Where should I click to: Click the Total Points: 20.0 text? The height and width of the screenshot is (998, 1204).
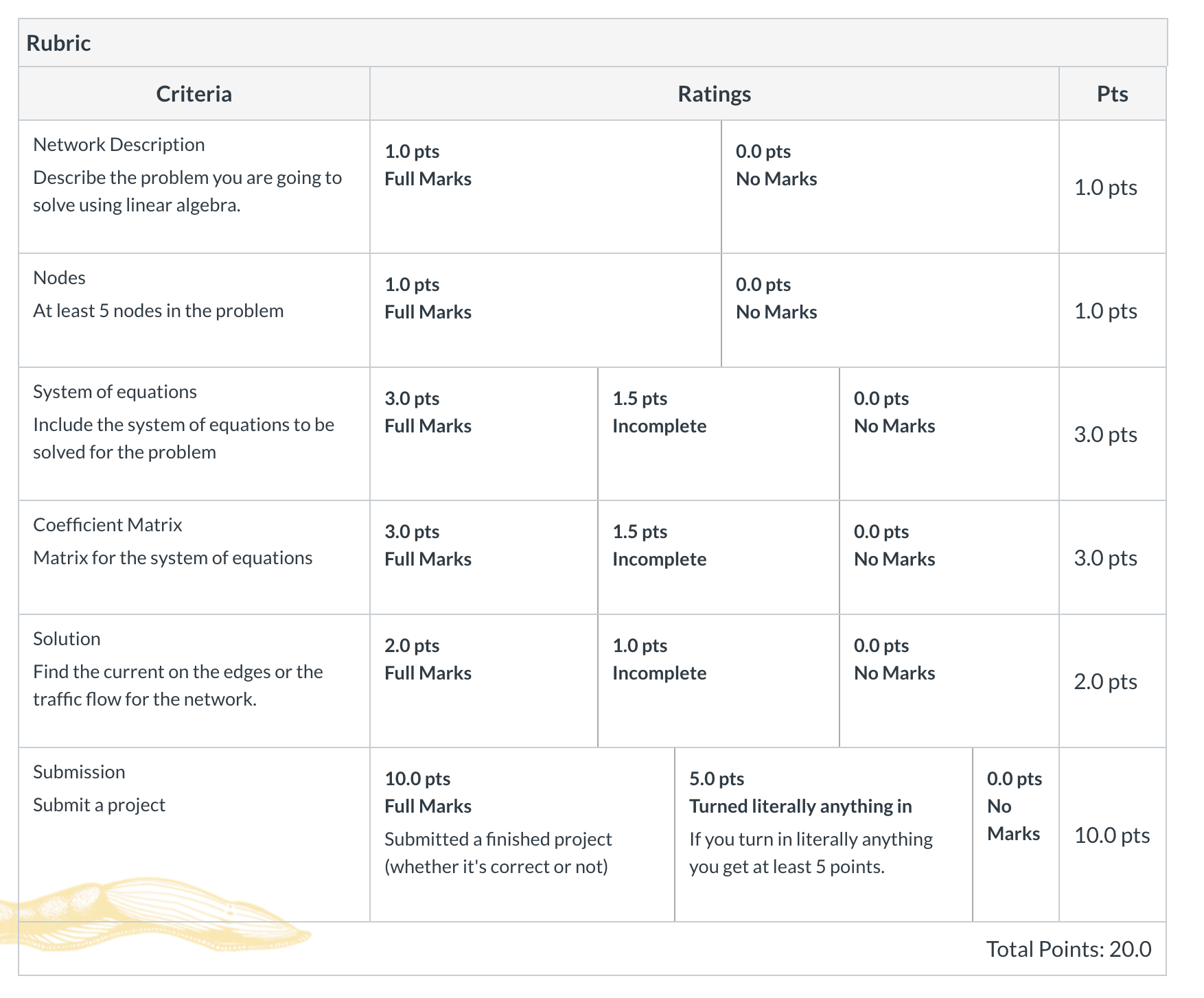click(x=1069, y=949)
